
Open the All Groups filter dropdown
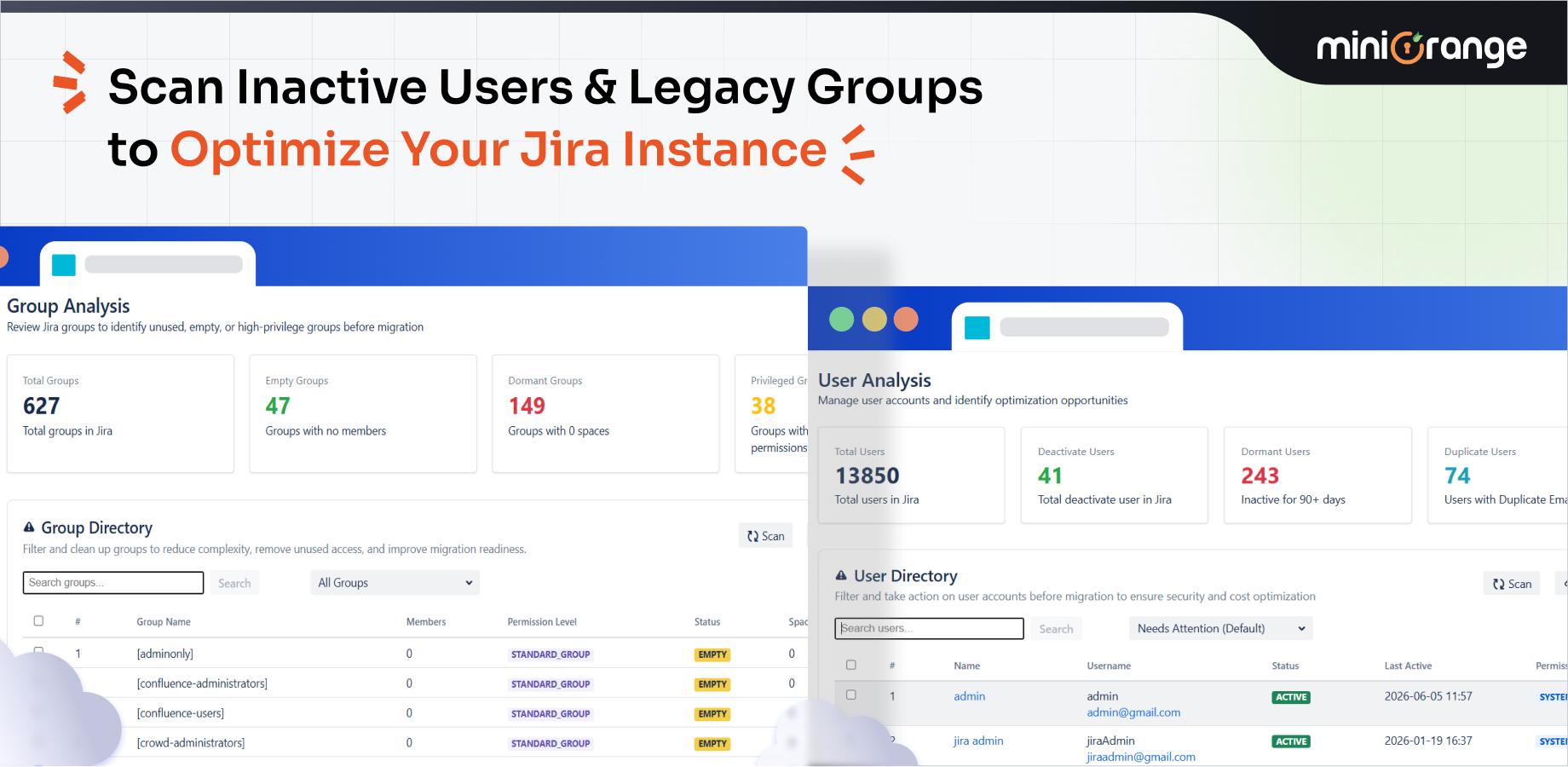pyautogui.click(x=395, y=583)
